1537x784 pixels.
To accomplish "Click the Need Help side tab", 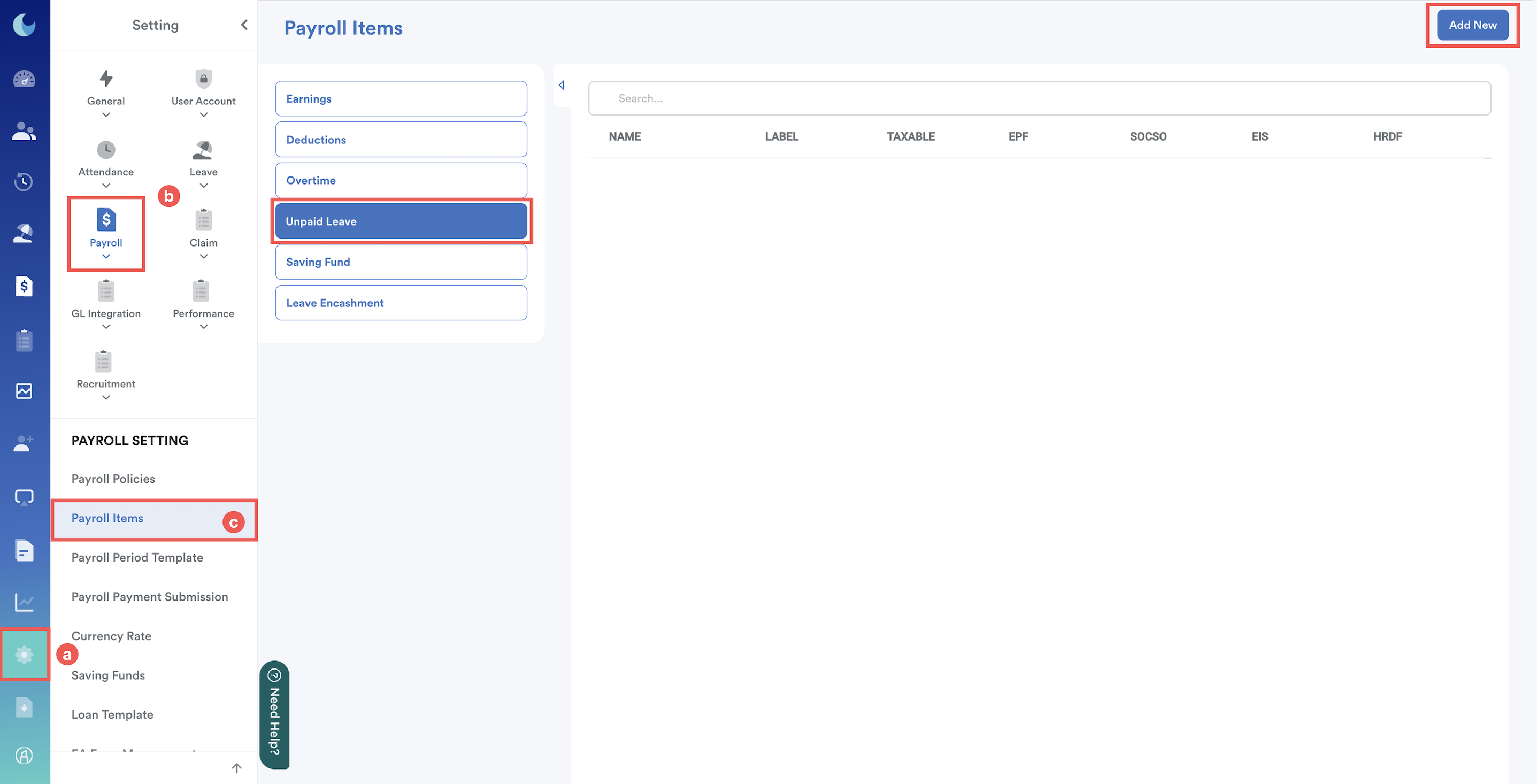I will pyautogui.click(x=274, y=714).
